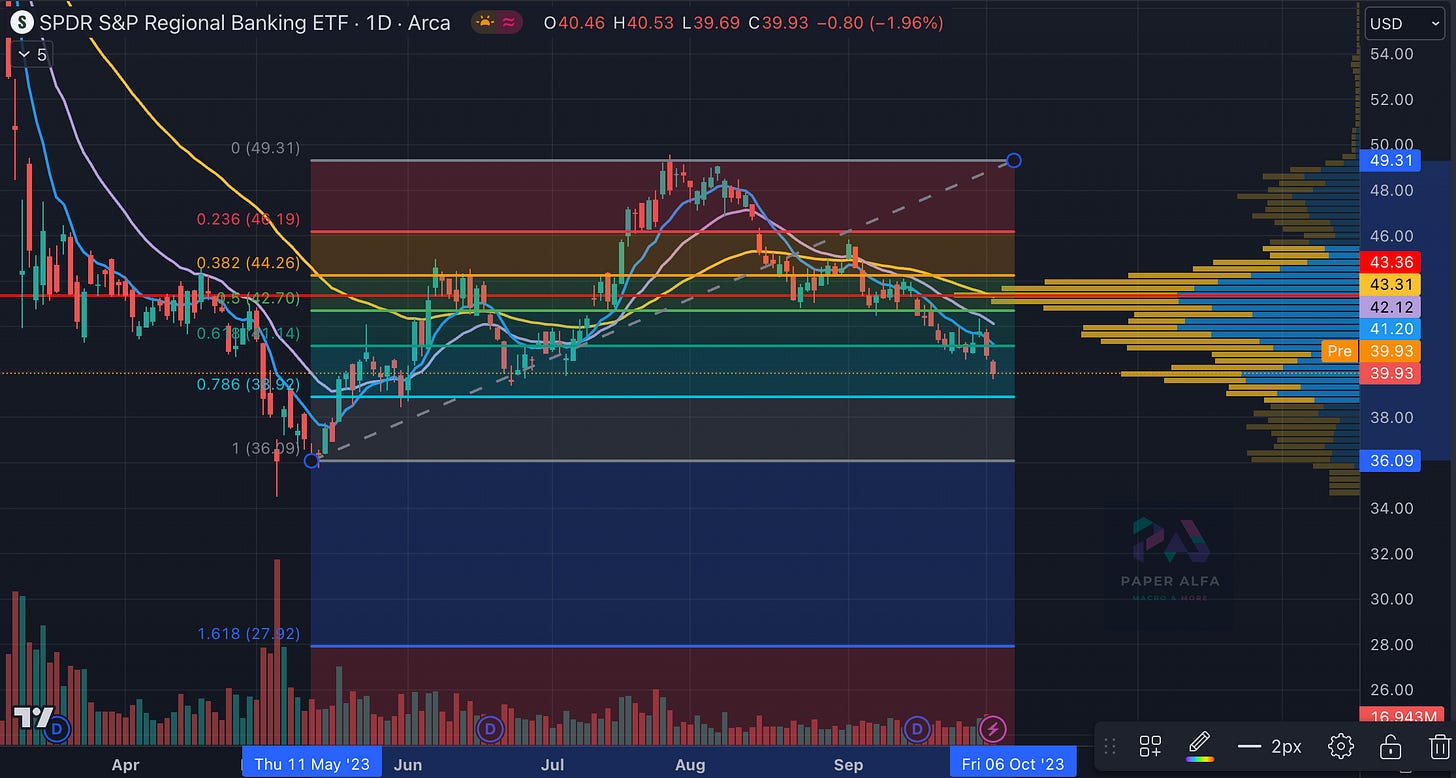Toggle the lock on the drawing
This screenshot has height=778, width=1456.
(1389, 746)
